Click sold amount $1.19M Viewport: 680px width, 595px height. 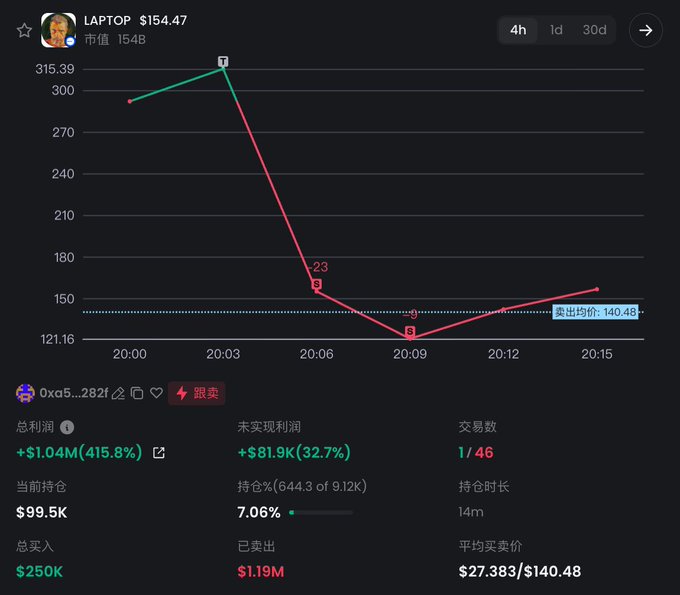pos(261,572)
